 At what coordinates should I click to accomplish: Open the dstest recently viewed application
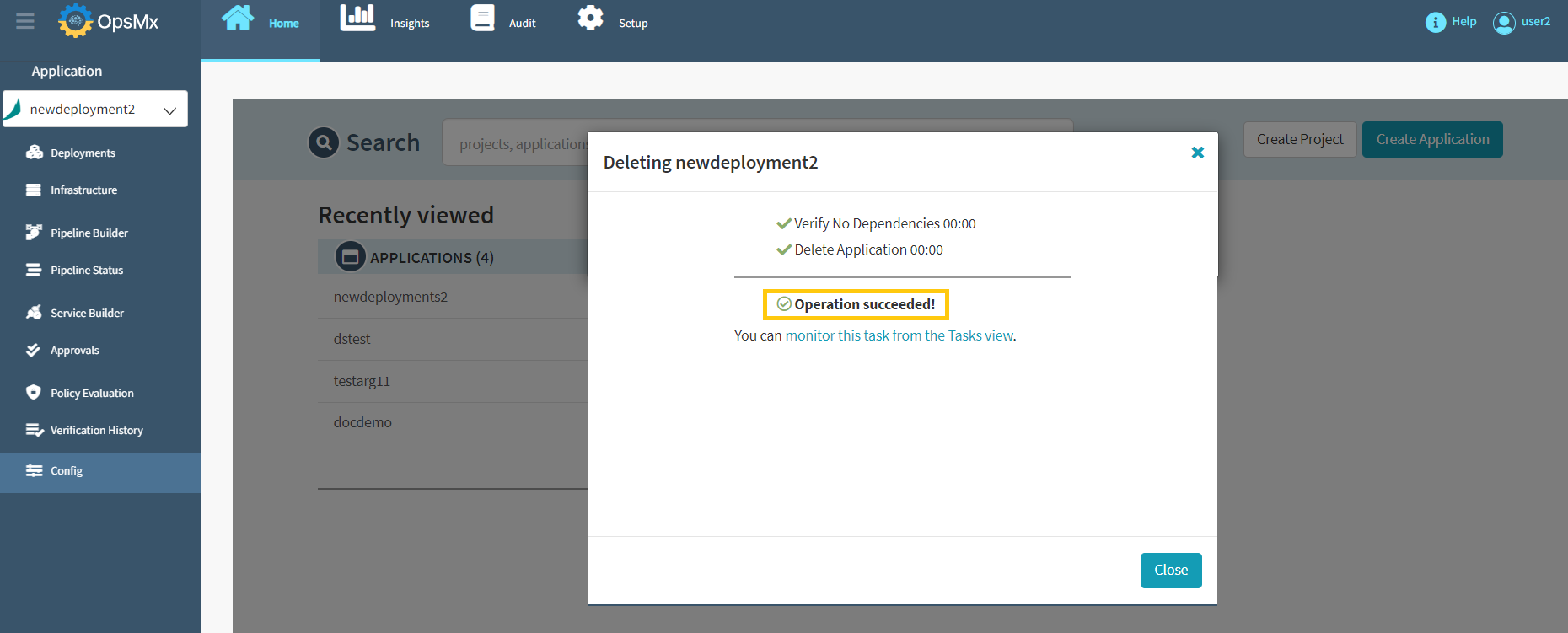[352, 339]
